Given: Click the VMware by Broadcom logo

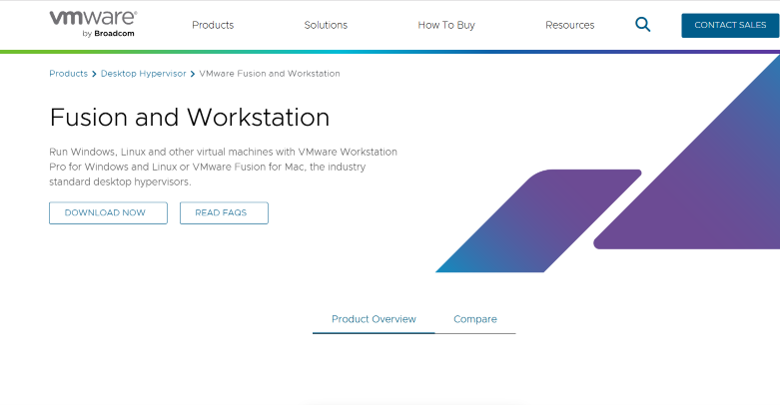Looking at the screenshot, I should [x=93, y=24].
